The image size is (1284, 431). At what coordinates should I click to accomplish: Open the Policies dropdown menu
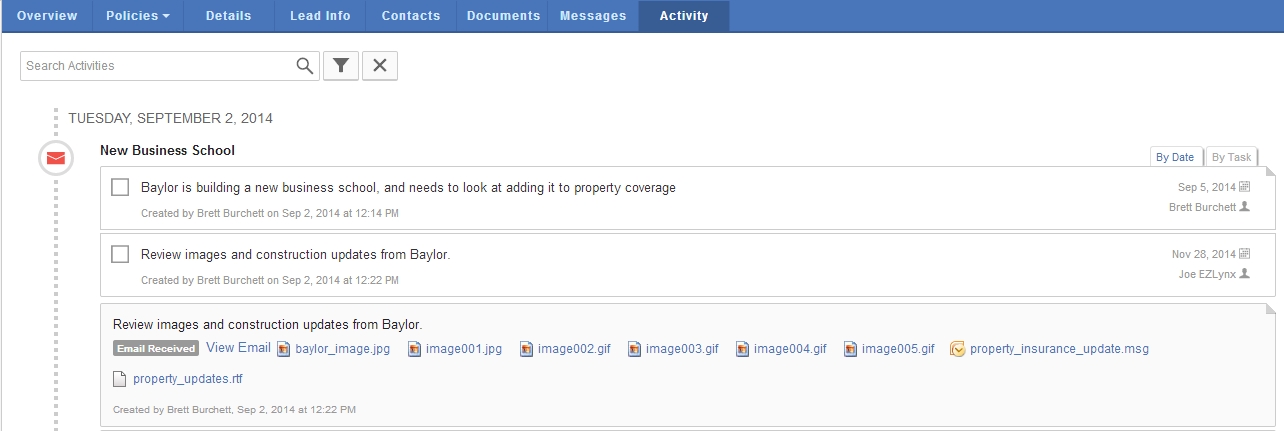point(138,16)
